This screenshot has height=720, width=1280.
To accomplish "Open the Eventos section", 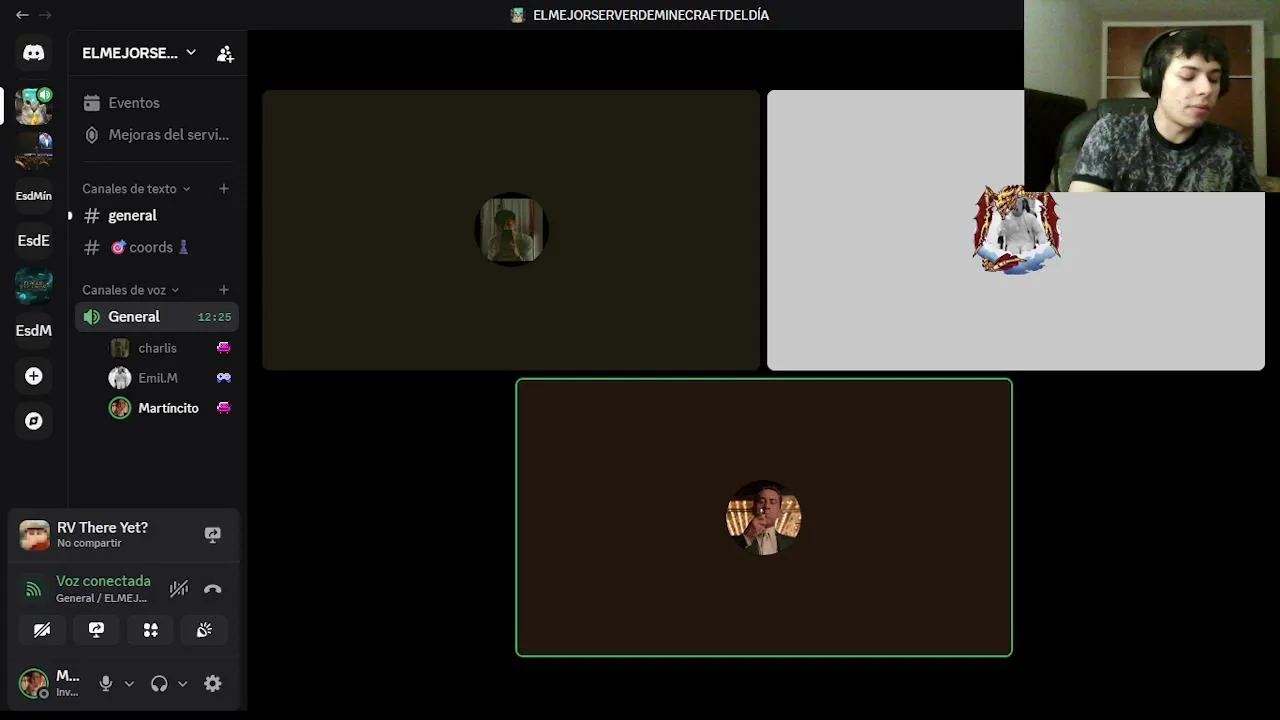I will point(157,103).
